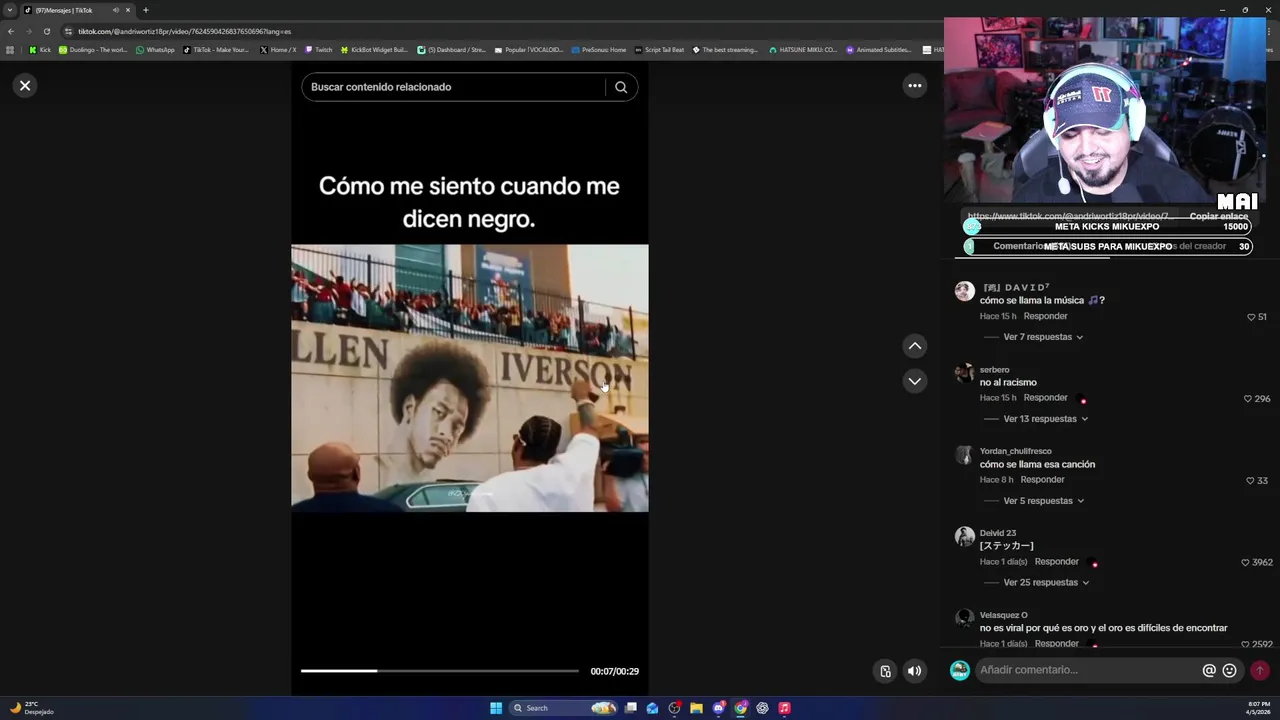This screenshot has height=720, width=1280.
Task: Open ChatGPT app from taskbar
Action: [x=763, y=708]
